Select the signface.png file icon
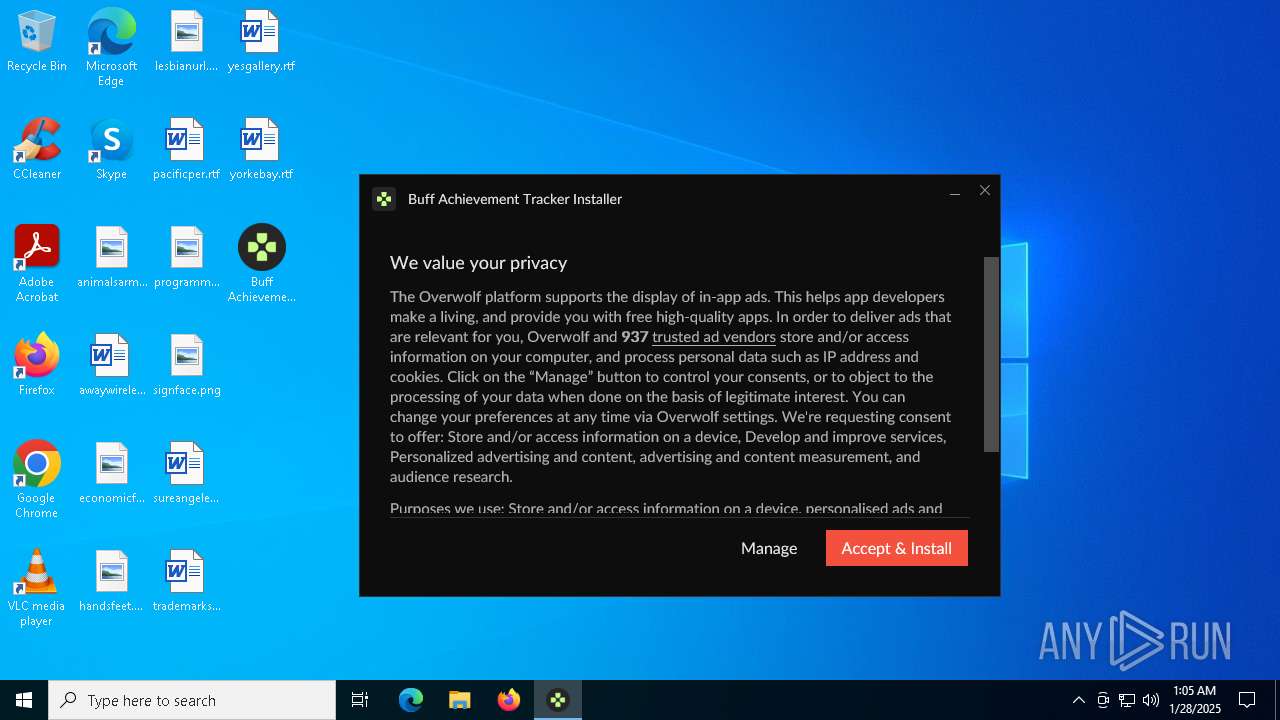Viewport: 1280px width, 720px height. (186, 366)
